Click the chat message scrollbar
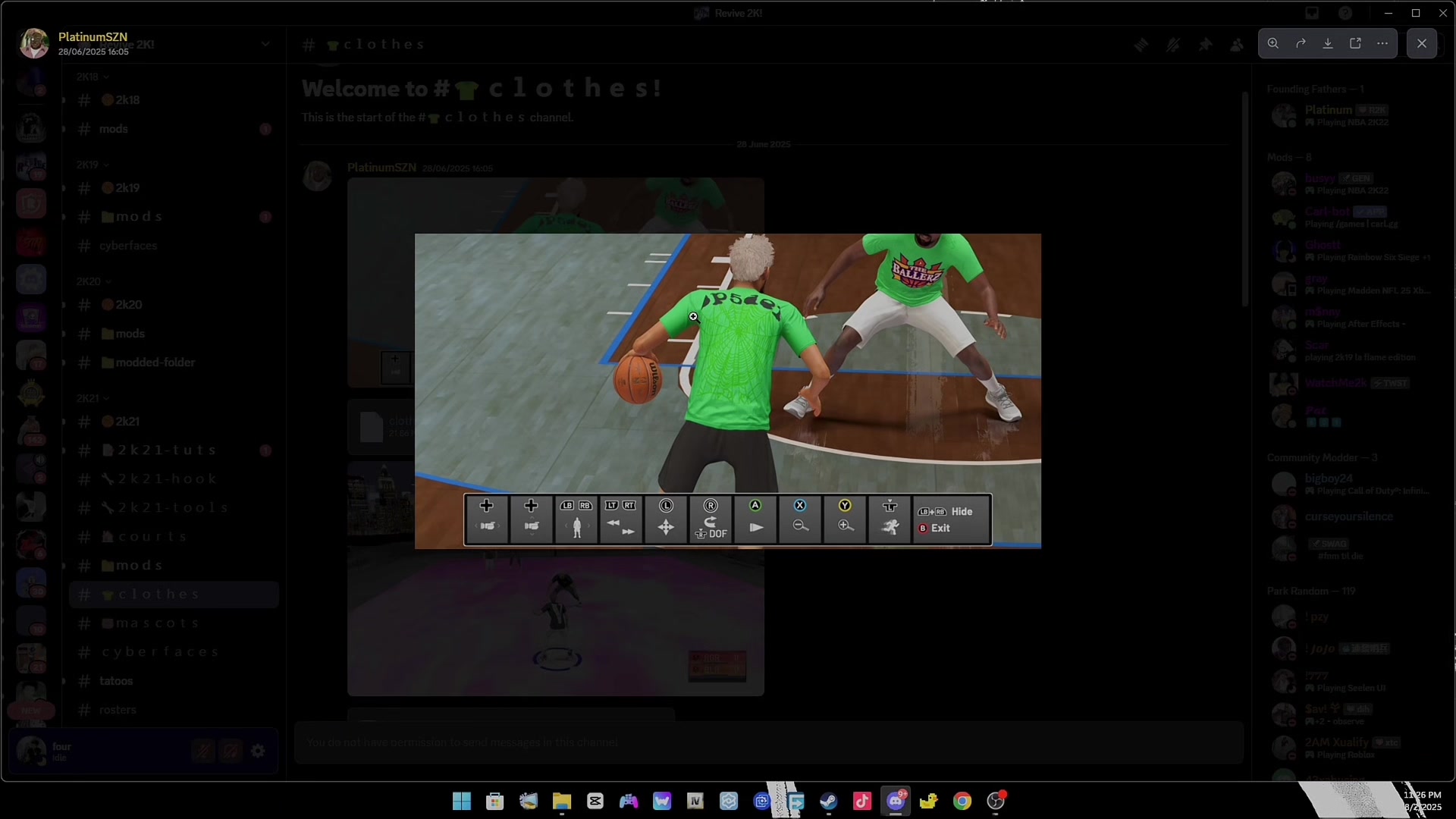The height and width of the screenshot is (819, 1456). [x=1244, y=199]
